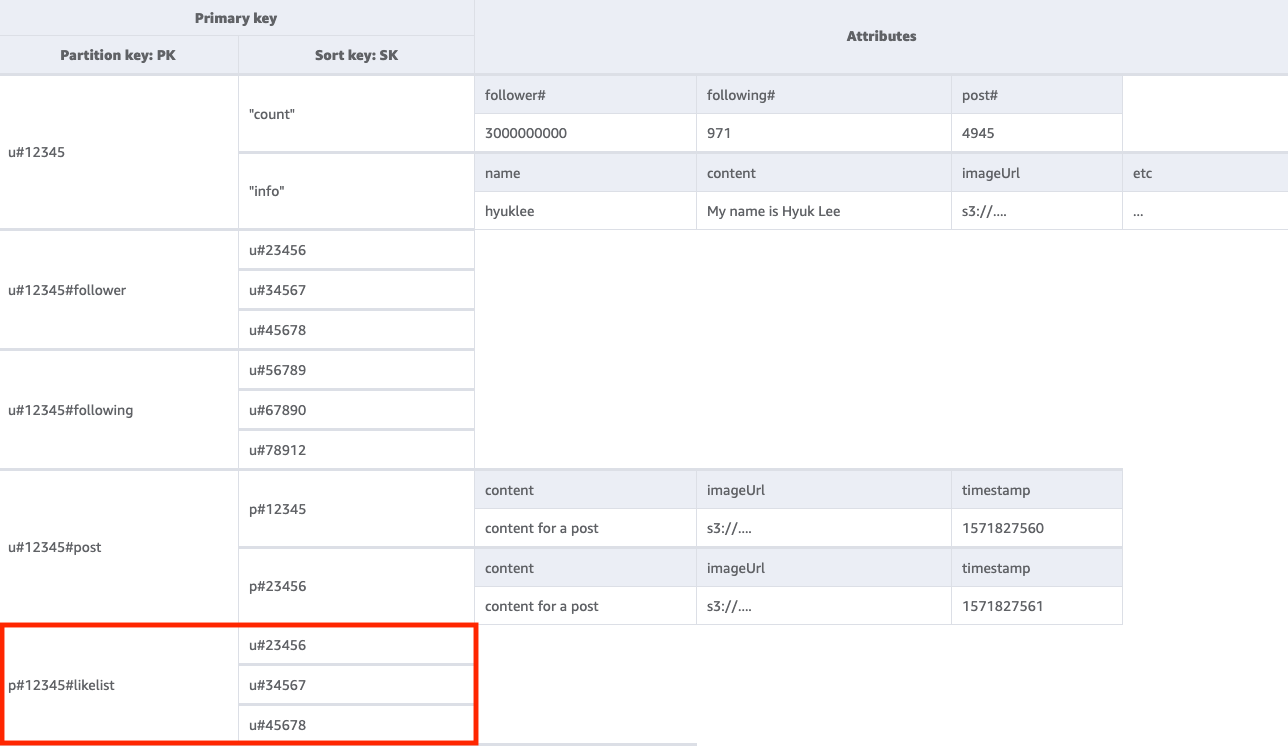Click the name value hyuklee

pyautogui.click(x=510, y=210)
